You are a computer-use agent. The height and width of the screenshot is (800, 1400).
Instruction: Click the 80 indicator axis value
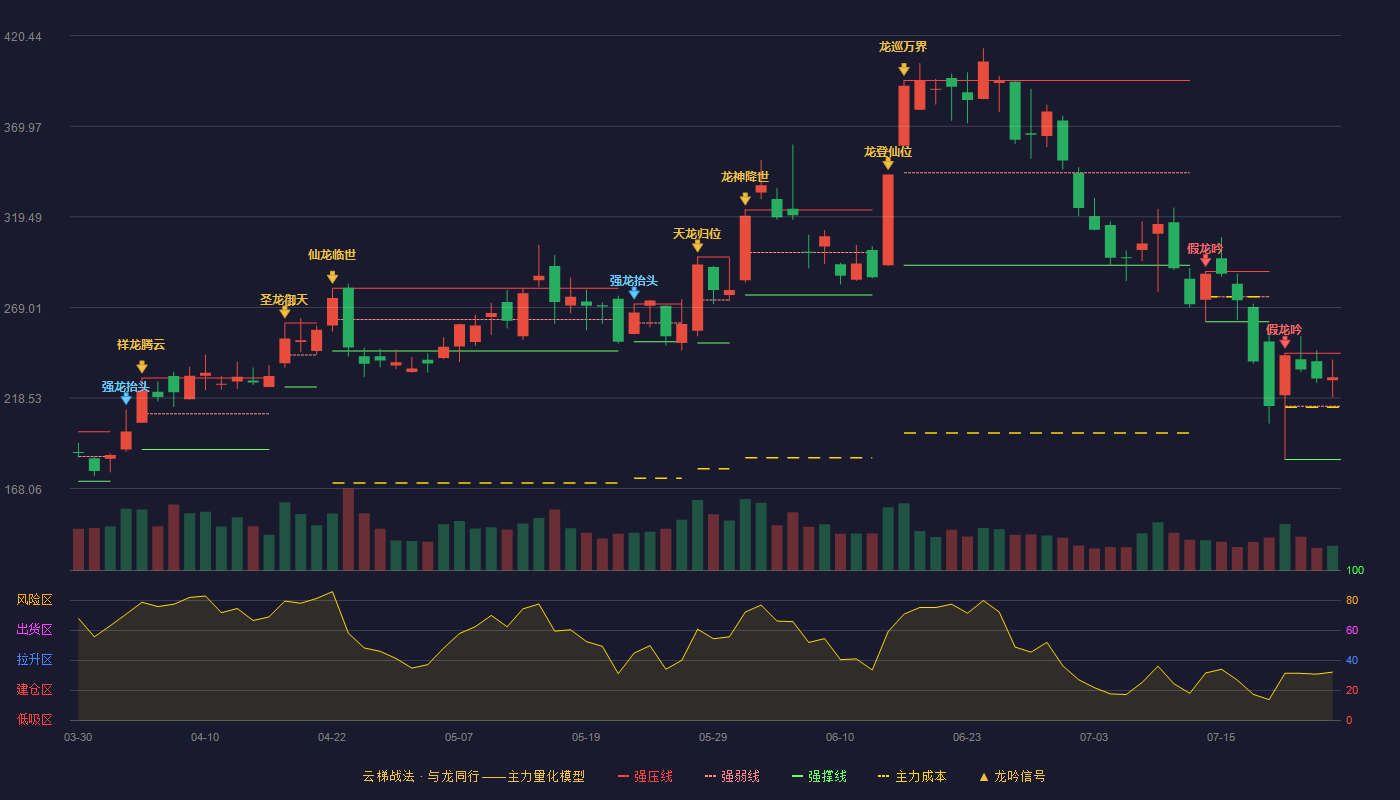pos(1352,600)
